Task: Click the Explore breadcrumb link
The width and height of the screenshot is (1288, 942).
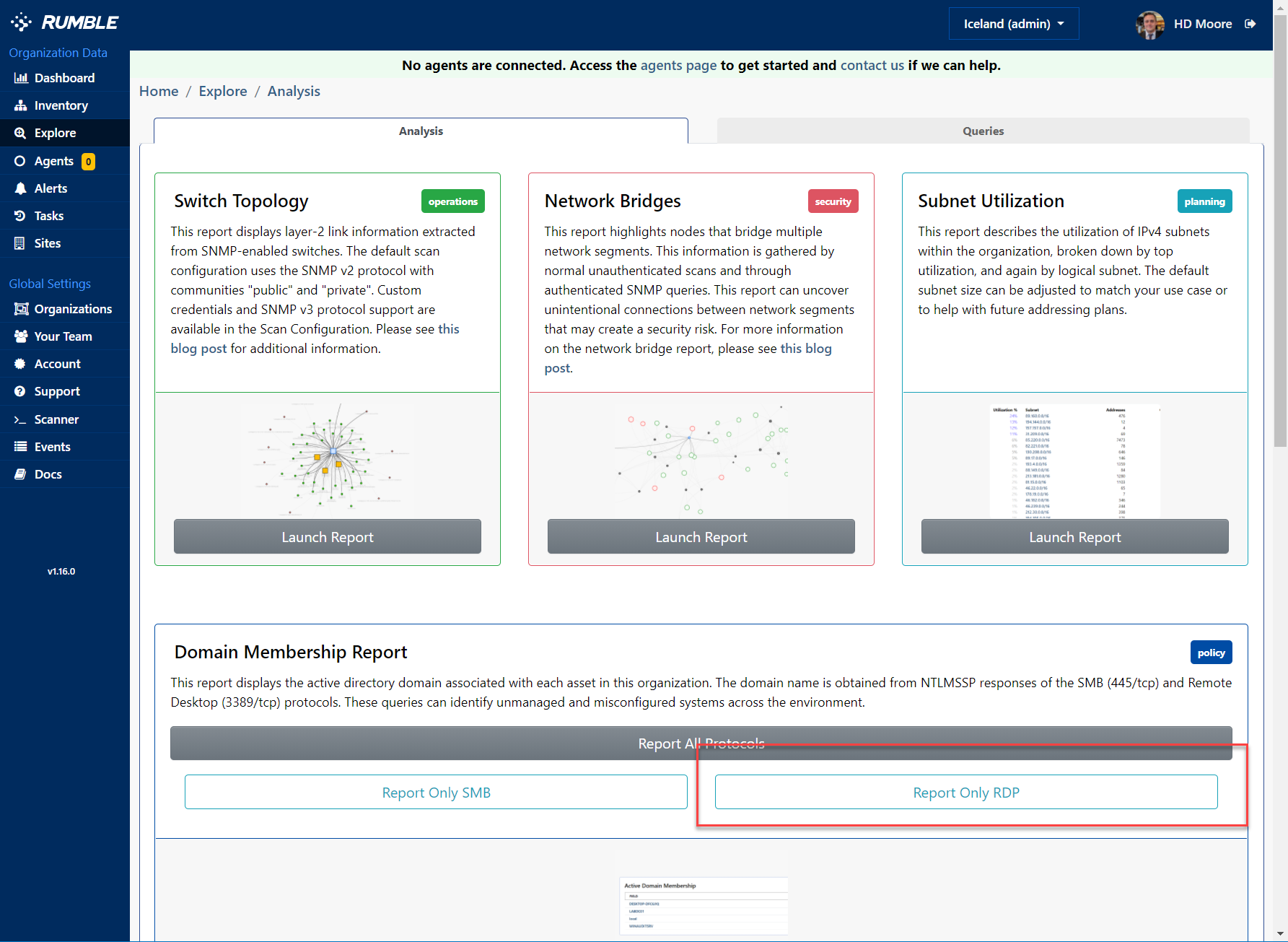Action: pyautogui.click(x=223, y=91)
